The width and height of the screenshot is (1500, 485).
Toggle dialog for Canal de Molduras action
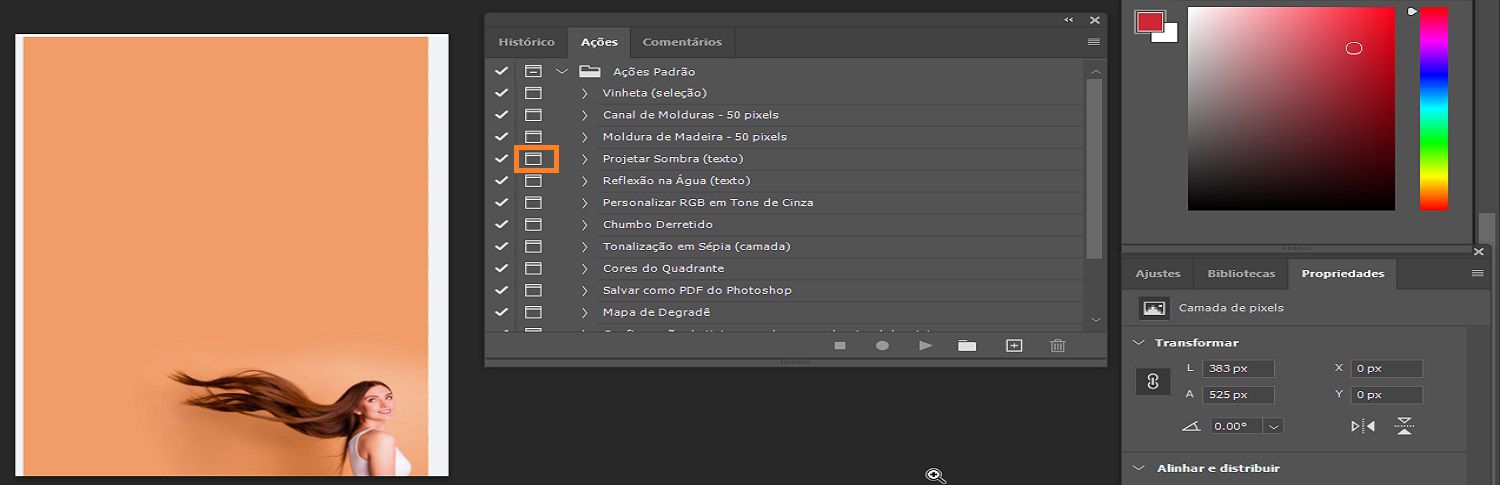[x=534, y=115]
